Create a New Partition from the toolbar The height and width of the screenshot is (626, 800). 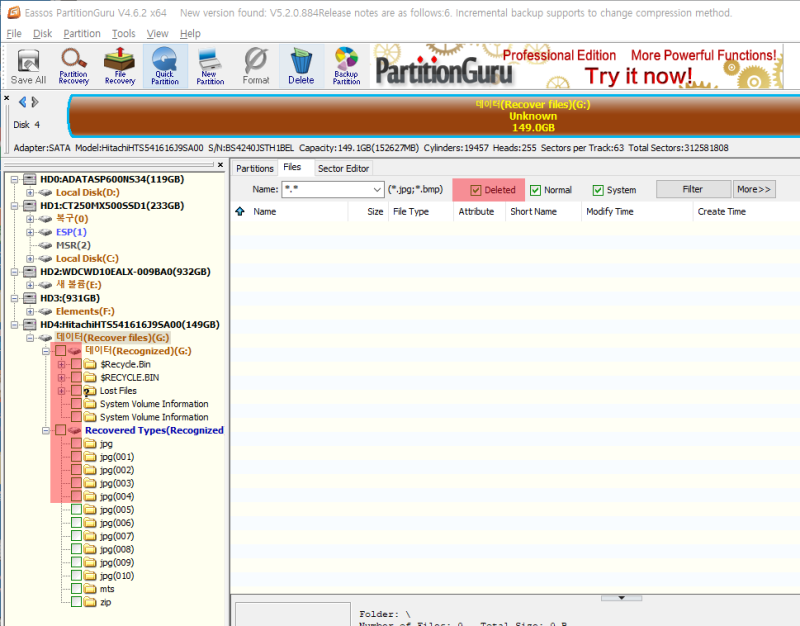[210, 66]
